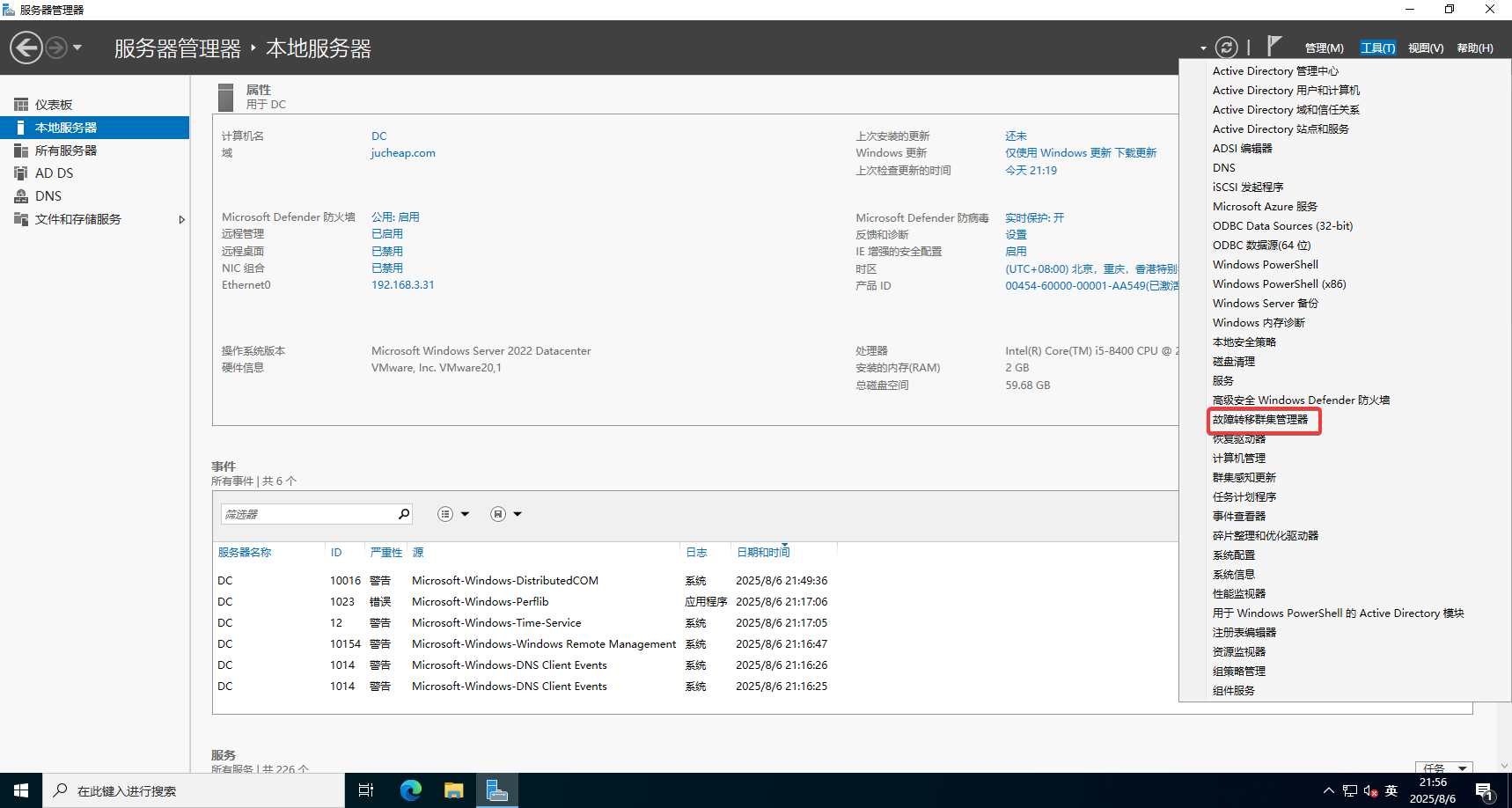Click firewall status 公用: 启用

coord(395,217)
